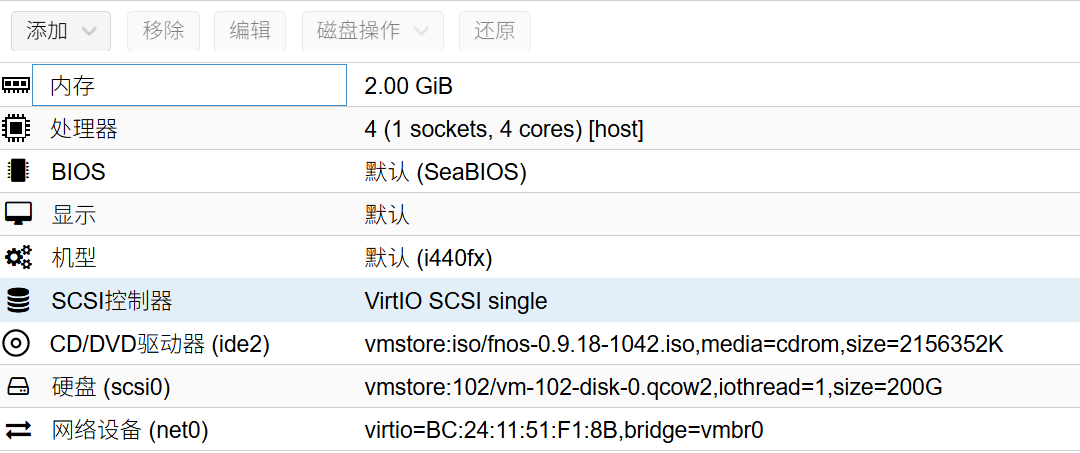This screenshot has width=1080, height=453.
Task: Click the network device arrows icon
Action: [17, 430]
